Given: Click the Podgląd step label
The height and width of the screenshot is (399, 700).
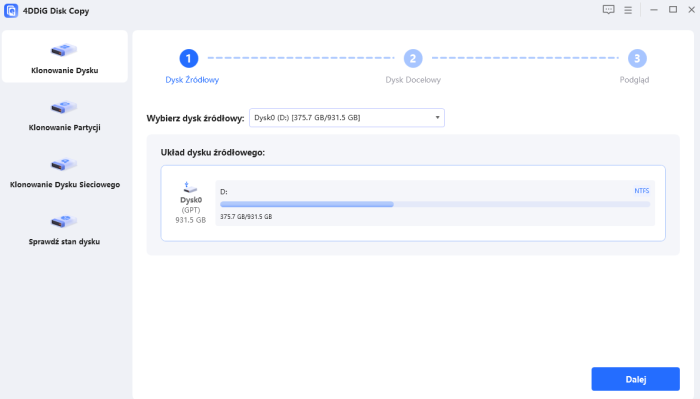Looking at the screenshot, I should pos(634,80).
